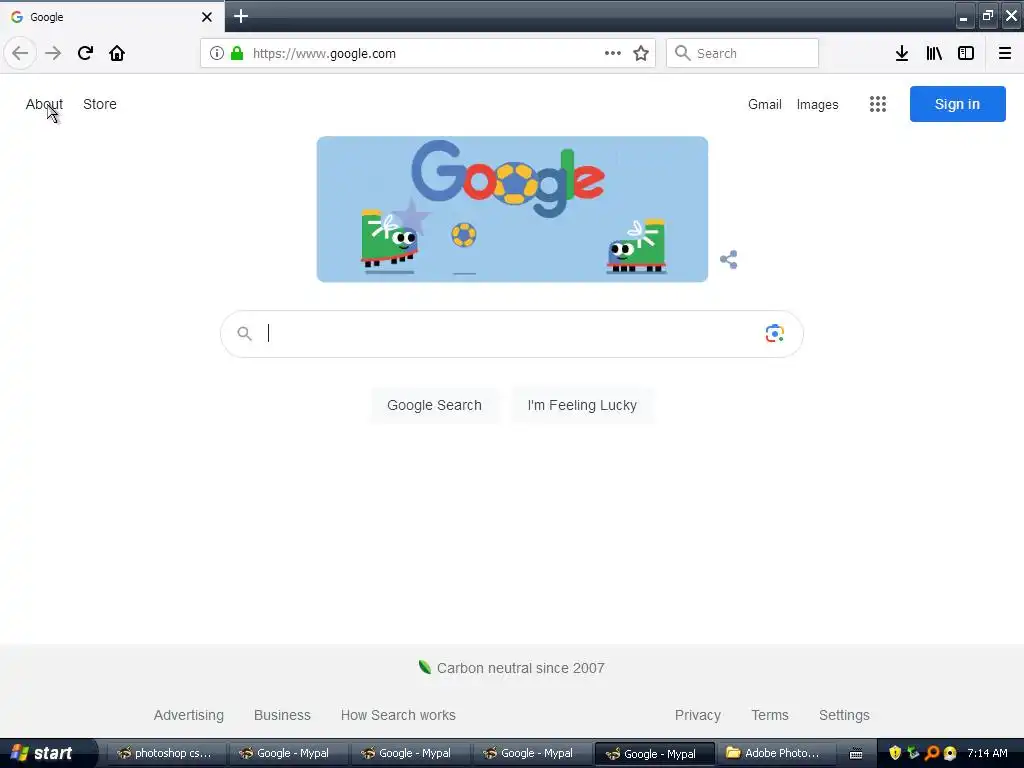
Task: Click the address bar URL
Action: pos(324,54)
